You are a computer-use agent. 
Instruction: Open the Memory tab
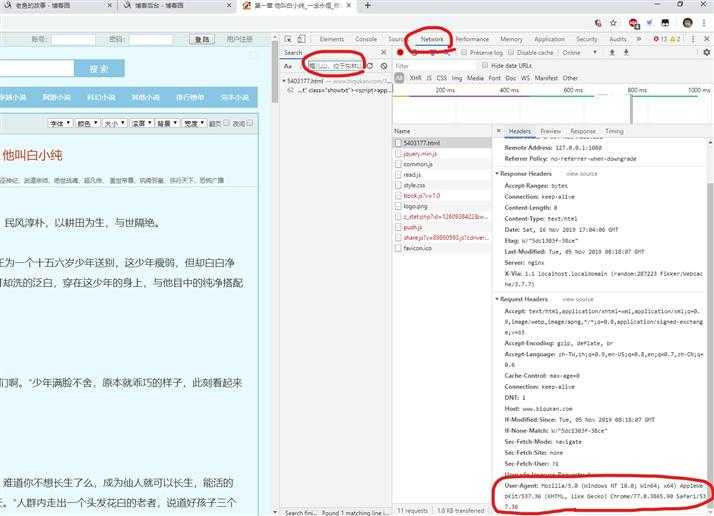tap(511, 39)
